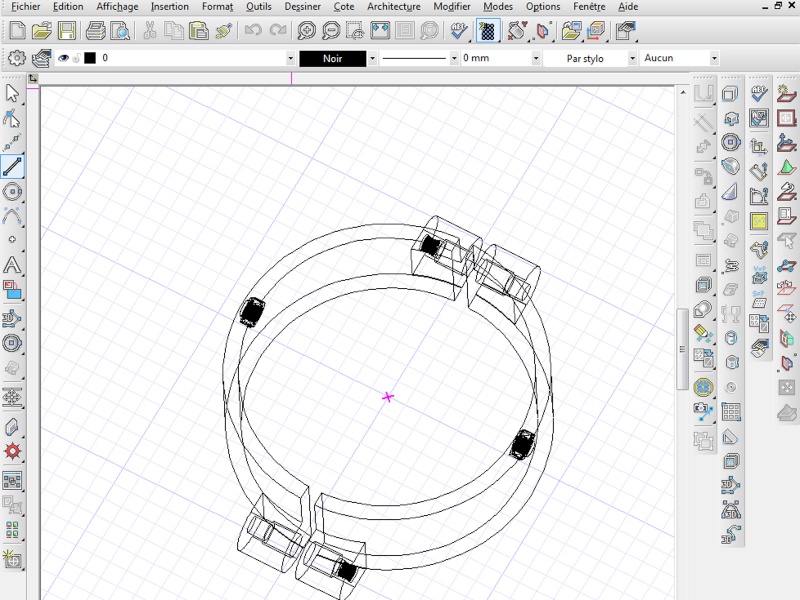Toggle layer visibility eye icon
800x600 pixels.
(63, 58)
